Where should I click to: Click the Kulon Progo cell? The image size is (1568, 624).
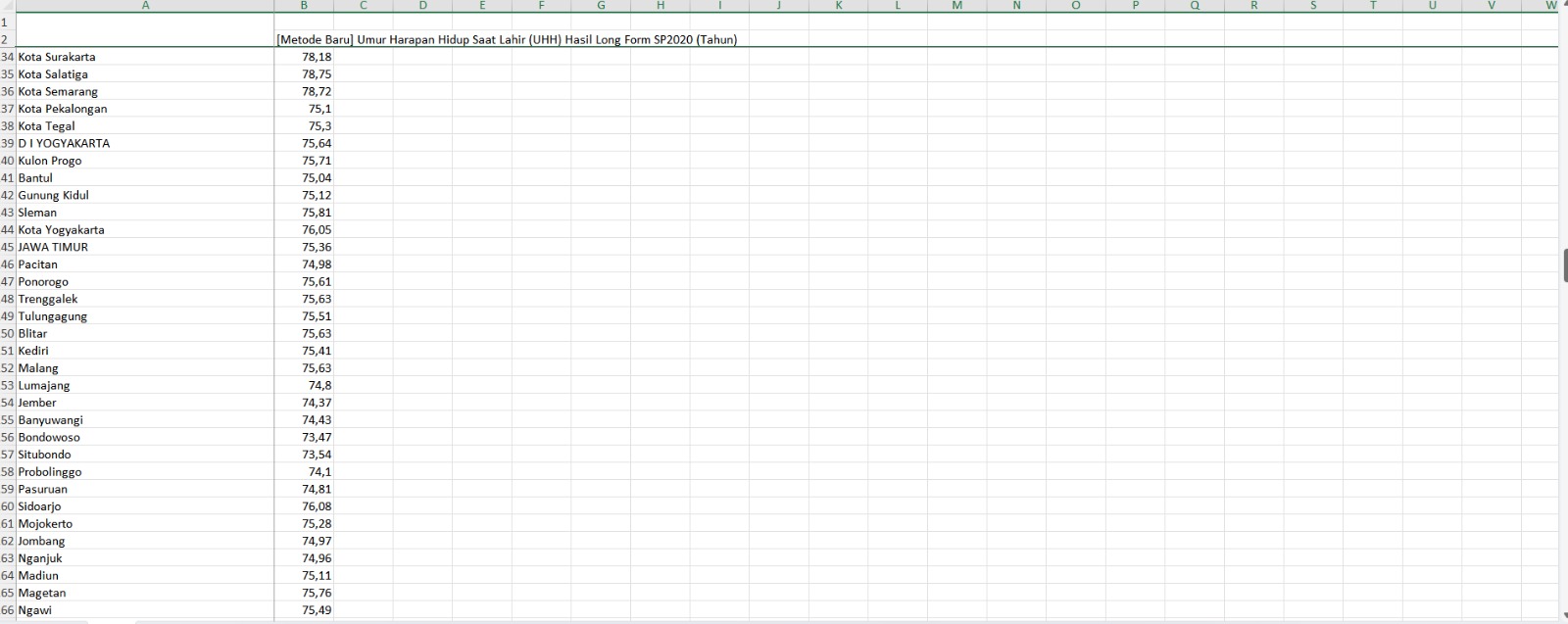[145, 161]
